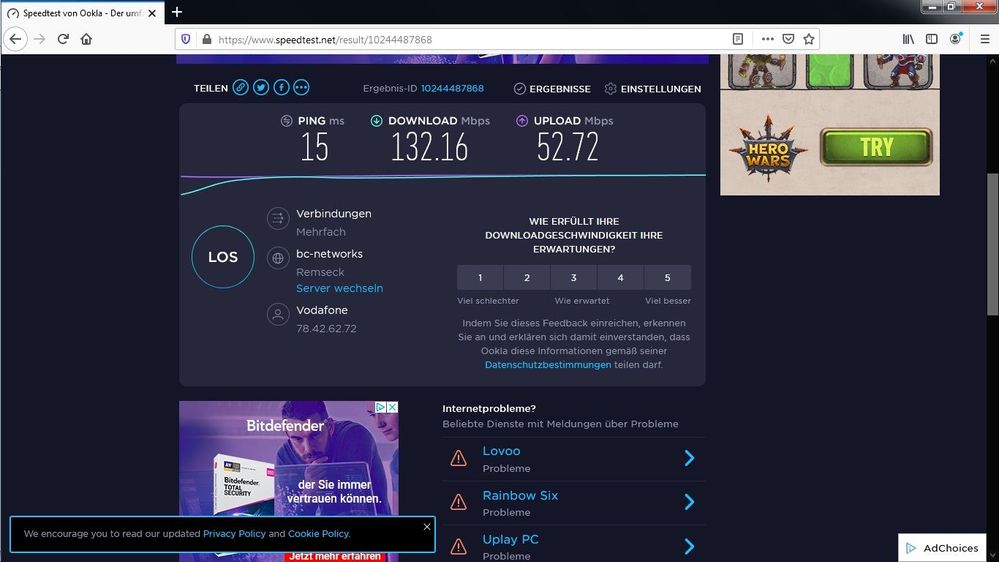
Task: Open Uplay PC problems entry
Action: click(x=574, y=545)
